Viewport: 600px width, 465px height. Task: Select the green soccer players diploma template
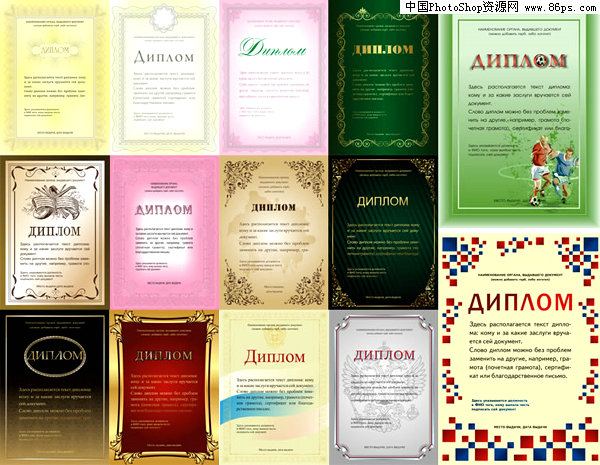tap(519, 119)
